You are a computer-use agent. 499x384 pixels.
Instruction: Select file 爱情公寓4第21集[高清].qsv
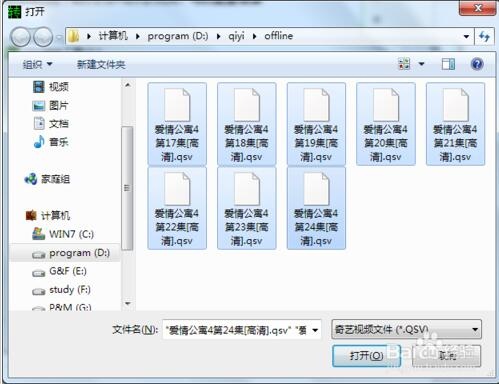pyautogui.click(x=455, y=124)
